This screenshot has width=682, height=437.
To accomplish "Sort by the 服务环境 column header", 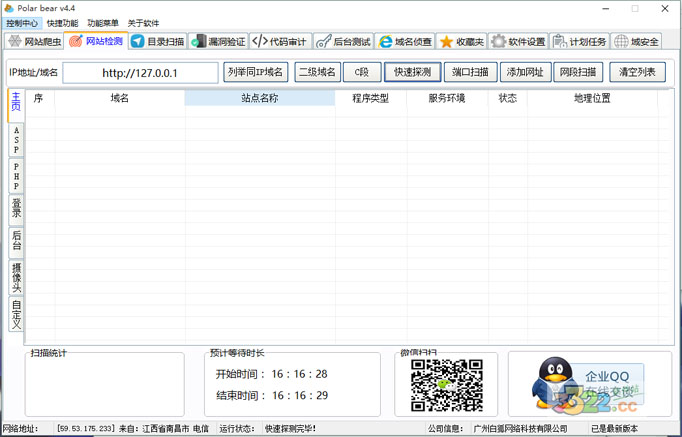I will tap(447, 98).
